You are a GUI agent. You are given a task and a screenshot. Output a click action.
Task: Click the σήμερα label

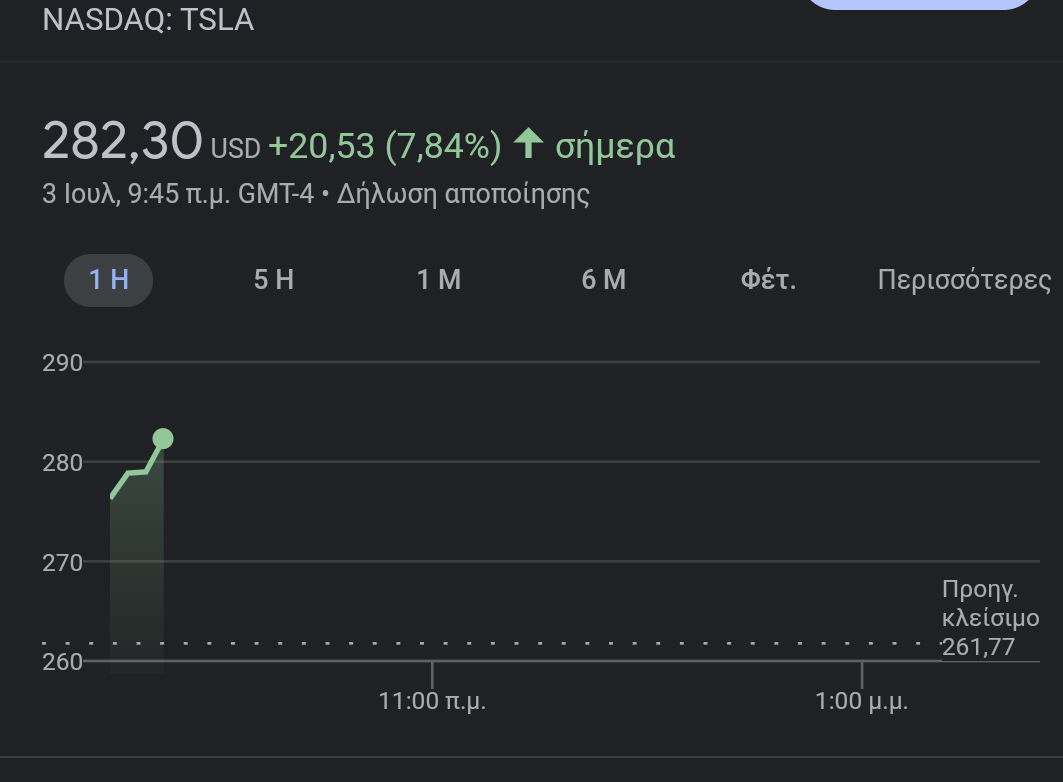pos(615,147)
